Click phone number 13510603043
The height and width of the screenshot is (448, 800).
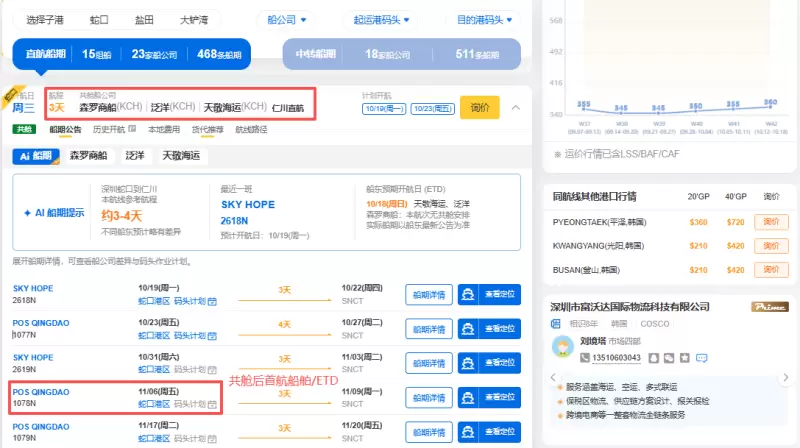616,358
